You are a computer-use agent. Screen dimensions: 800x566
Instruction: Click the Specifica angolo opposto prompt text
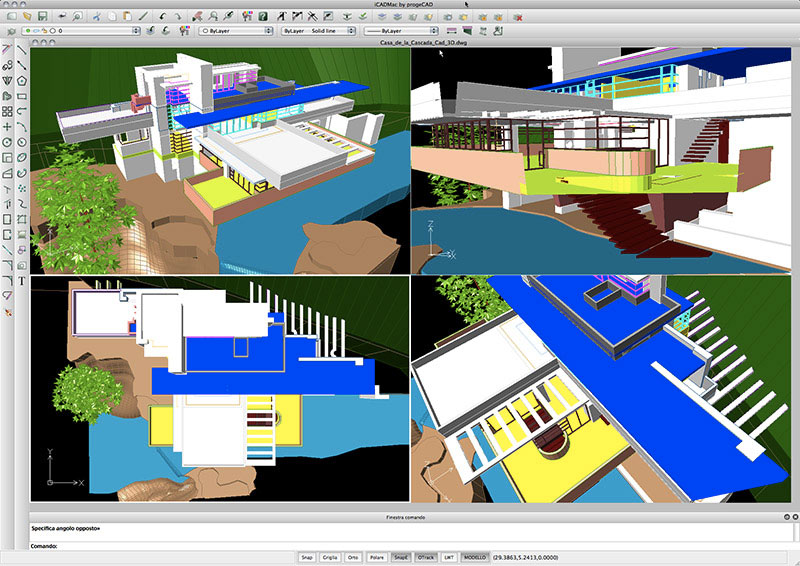coord(66,528)
